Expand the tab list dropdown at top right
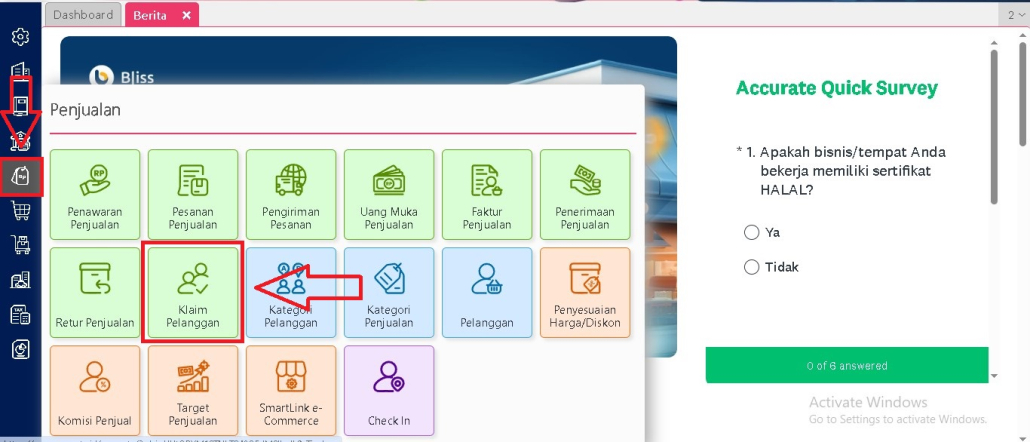 (1014, 15)
